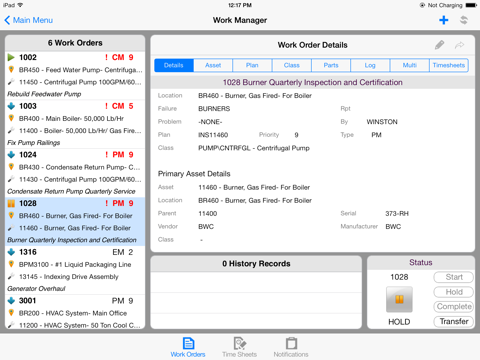Image resolution: width=480 pixels, height=360 pixels.
Task: Tap the '6 Work Orders' list header
Action: tap(75, 43)
